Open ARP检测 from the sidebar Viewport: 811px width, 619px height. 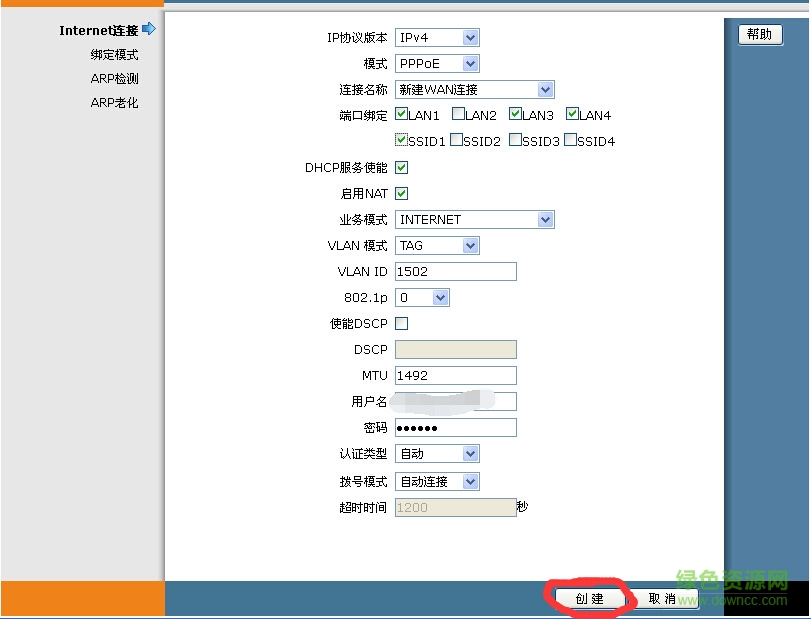click(116, 78)
